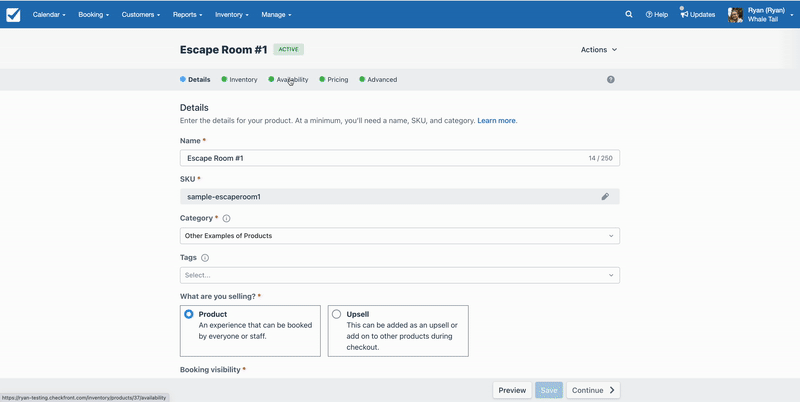Open the Category dropdown

pyautogui.click(x=399, y=236)
